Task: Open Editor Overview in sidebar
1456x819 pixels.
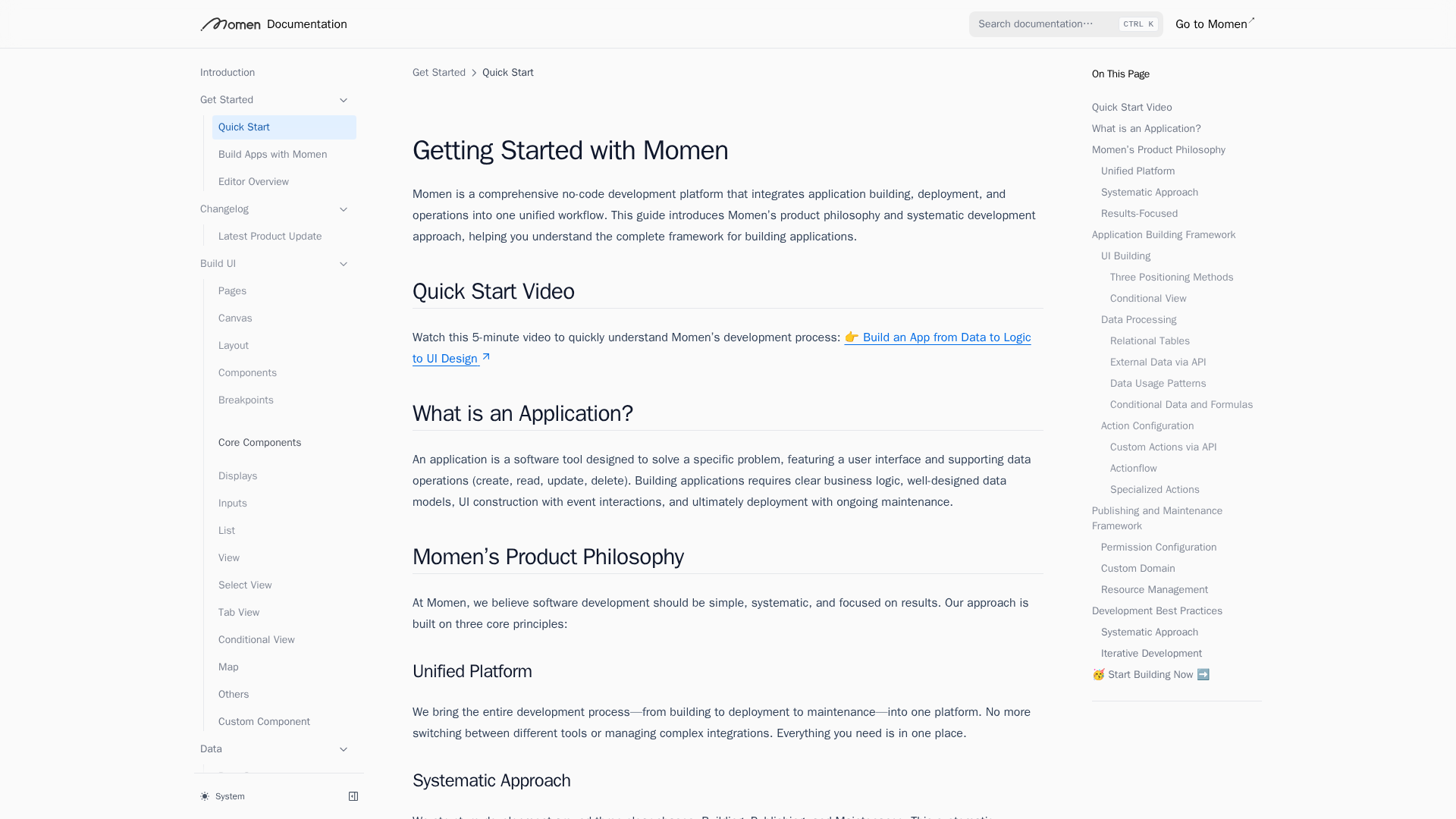Action: pyautogui.click(x=253, y=182)
